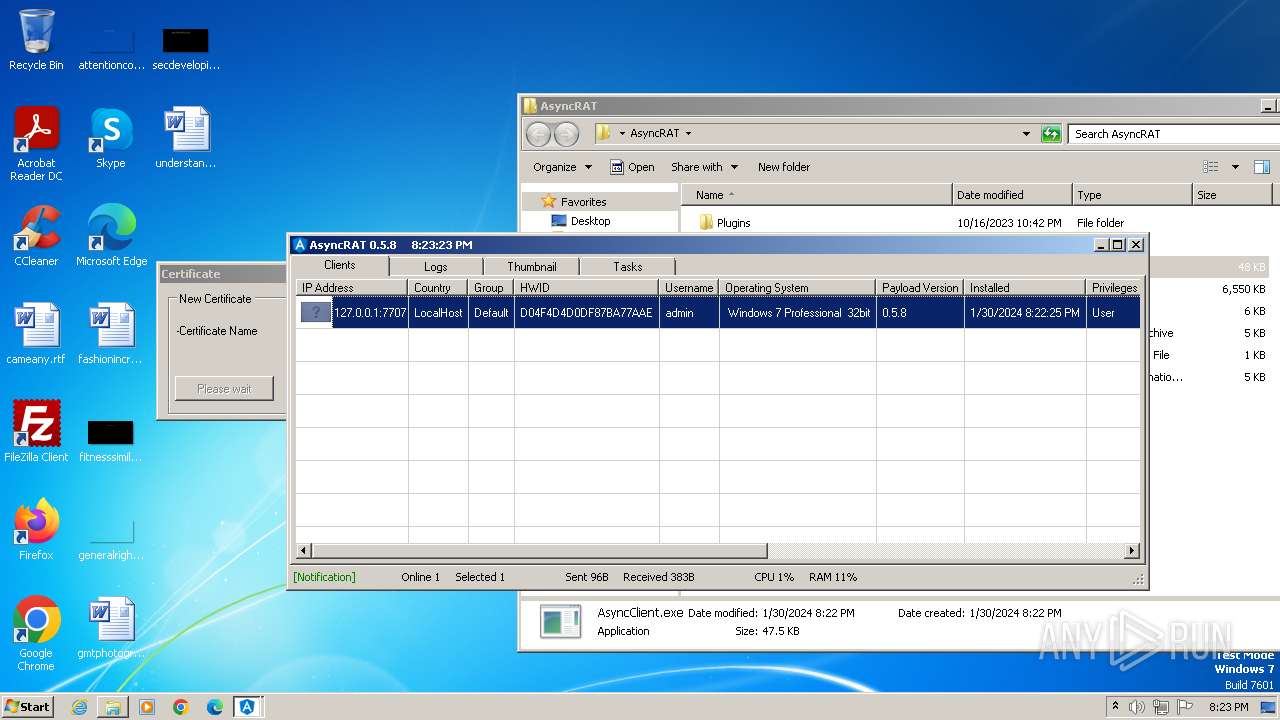
Task: Click the left arrow of AsyncRAT horizontal scrollbar
Action: pos(304,551)
